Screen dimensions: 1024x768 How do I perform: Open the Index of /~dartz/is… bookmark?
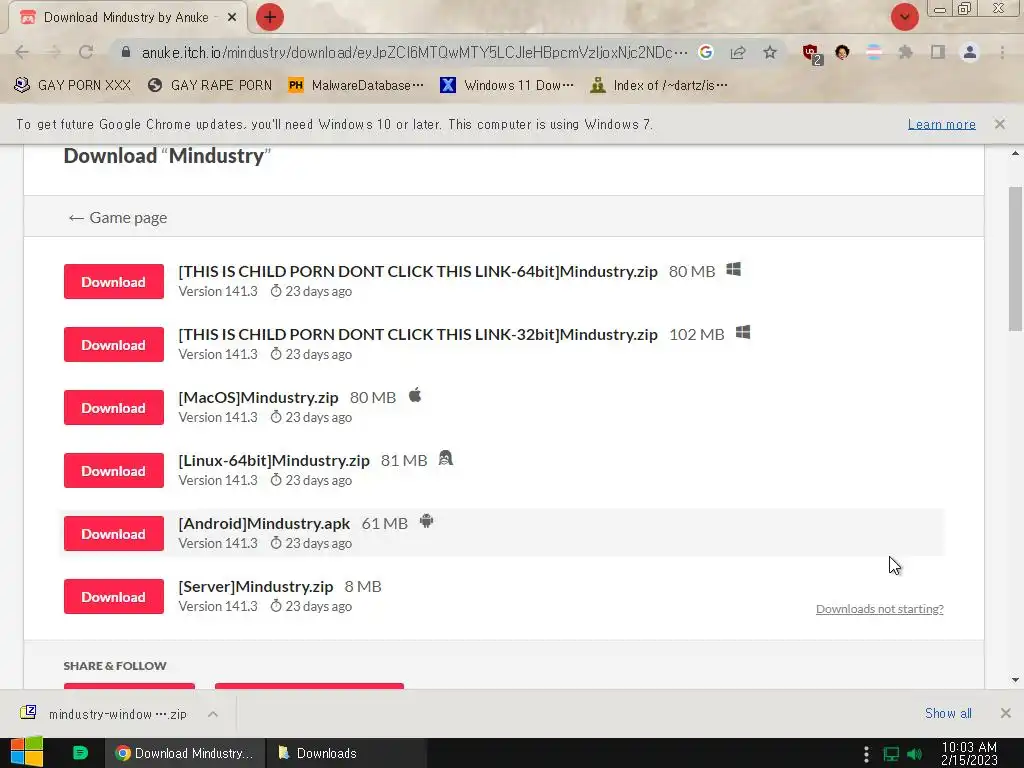pyautogui.click(x=658, y=85)
